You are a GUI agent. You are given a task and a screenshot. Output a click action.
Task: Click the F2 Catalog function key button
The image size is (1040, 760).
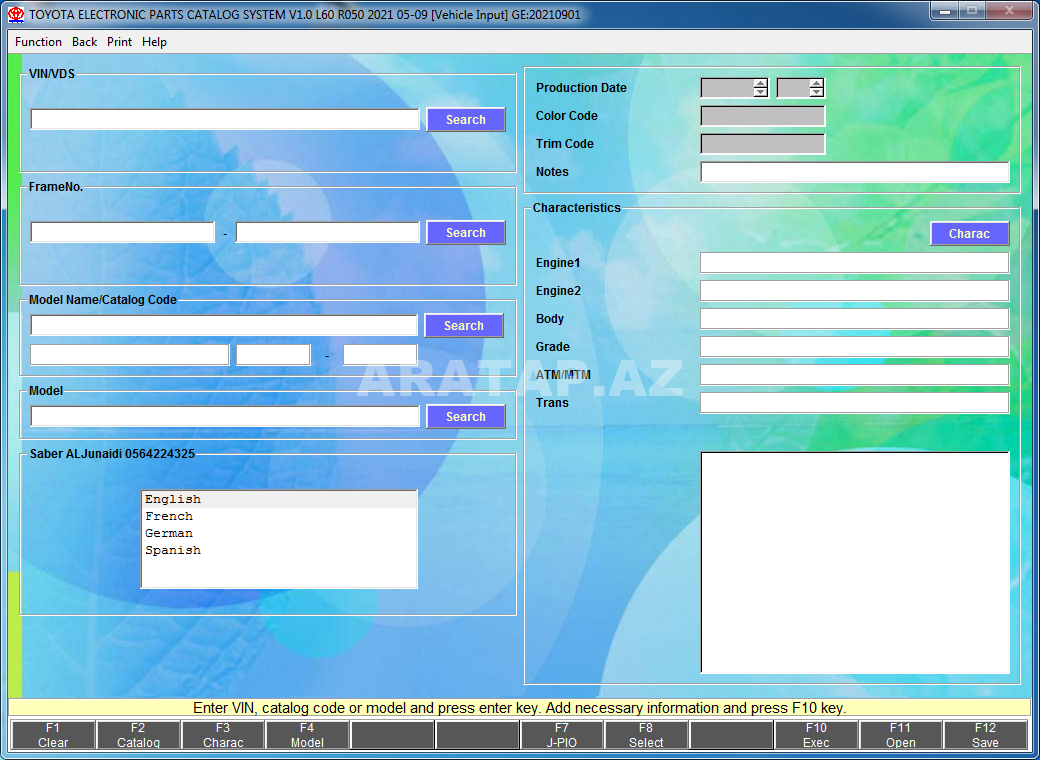coord(138,735)
